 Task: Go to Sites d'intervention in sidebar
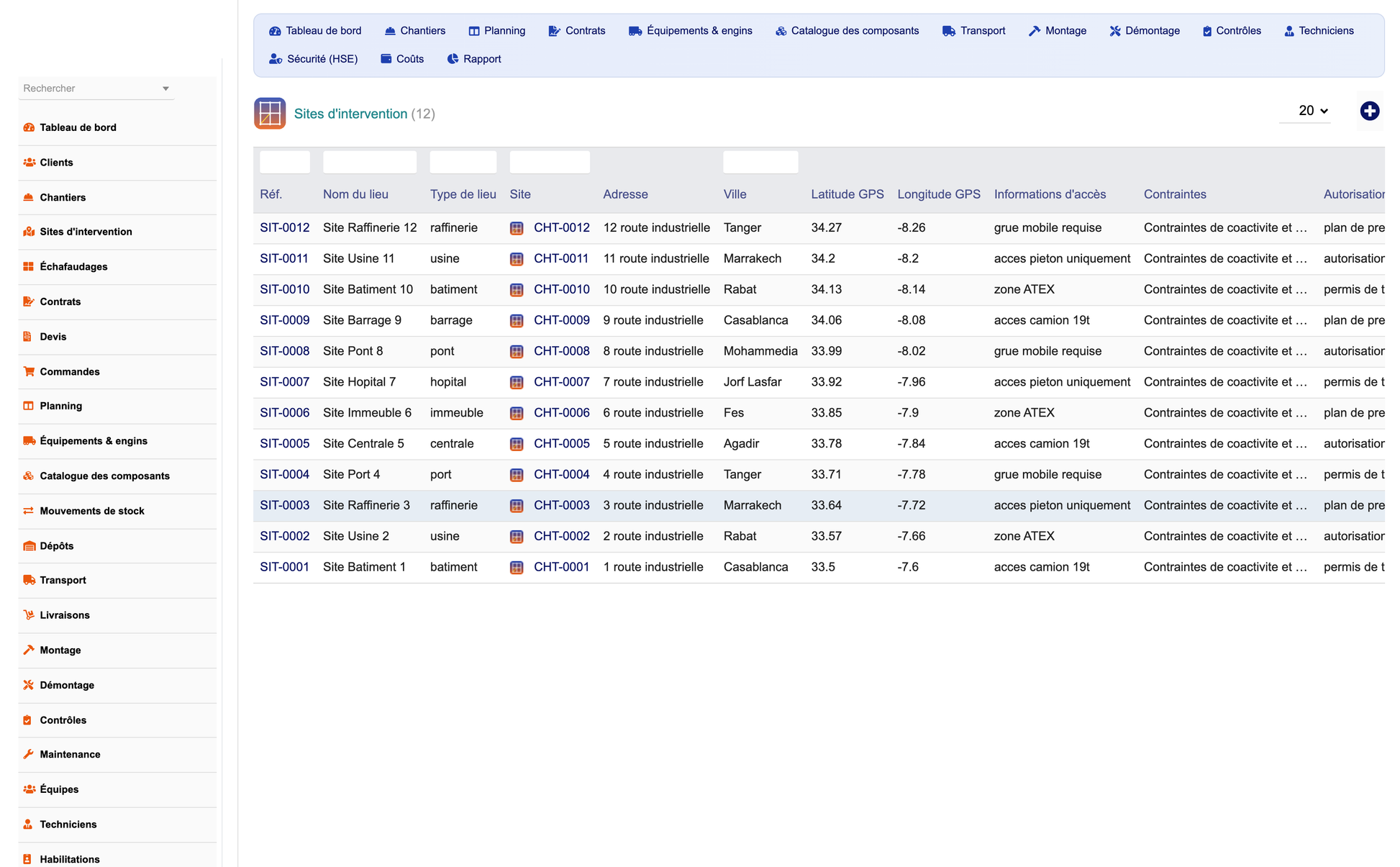86,232
